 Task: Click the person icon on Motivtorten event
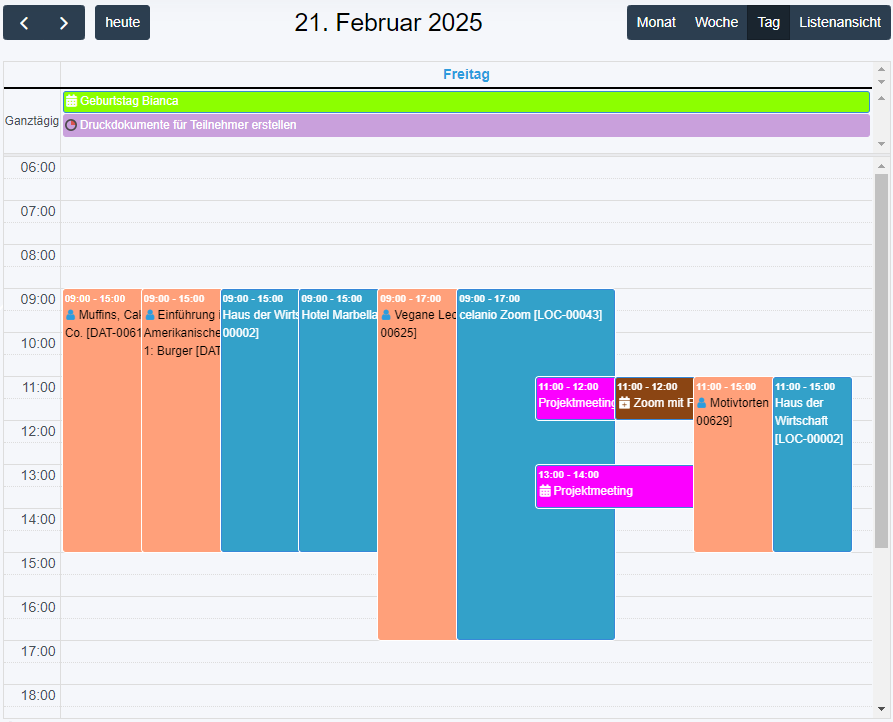[702, 403]
